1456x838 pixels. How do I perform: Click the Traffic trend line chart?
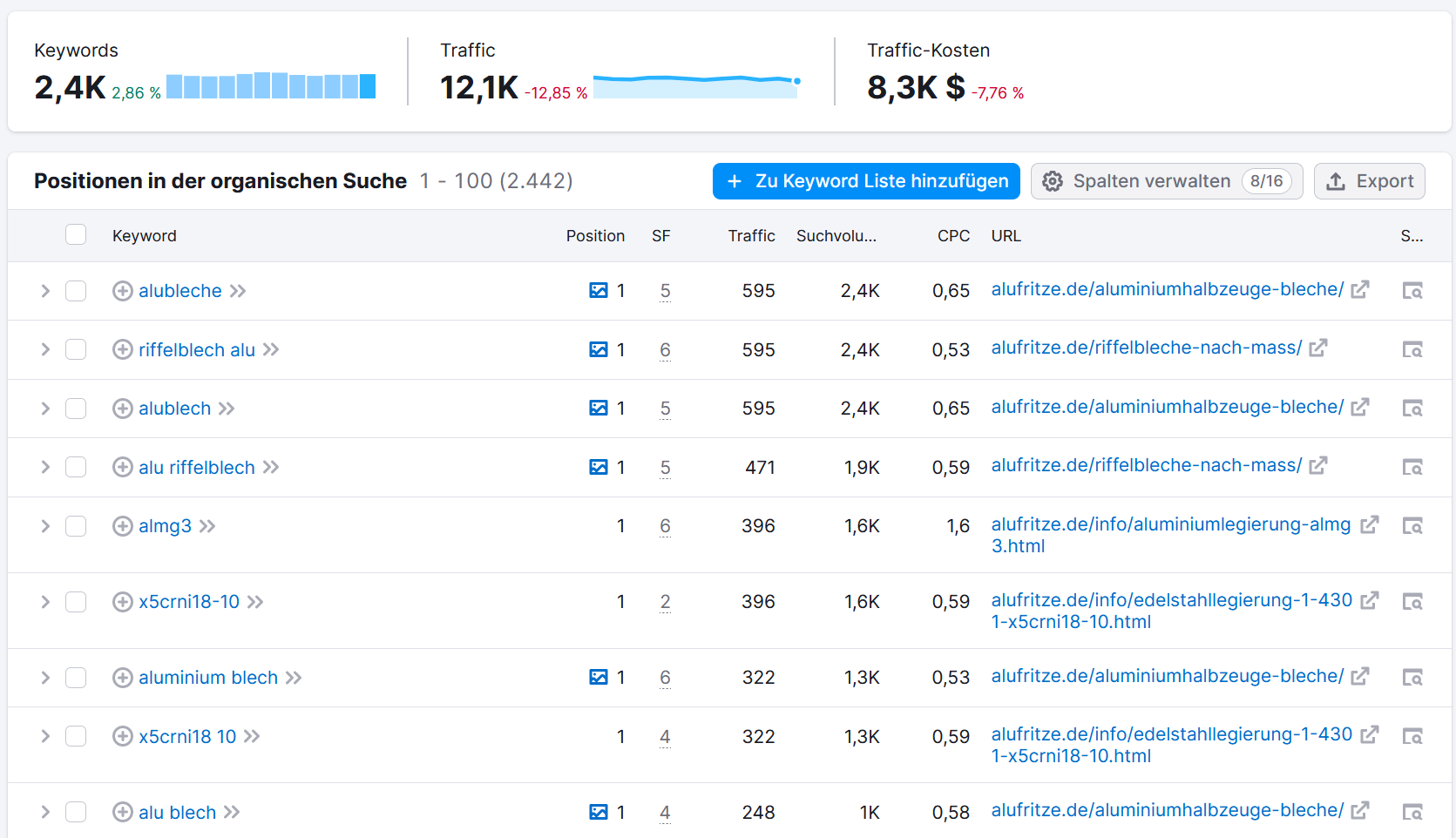coord(697,85)
